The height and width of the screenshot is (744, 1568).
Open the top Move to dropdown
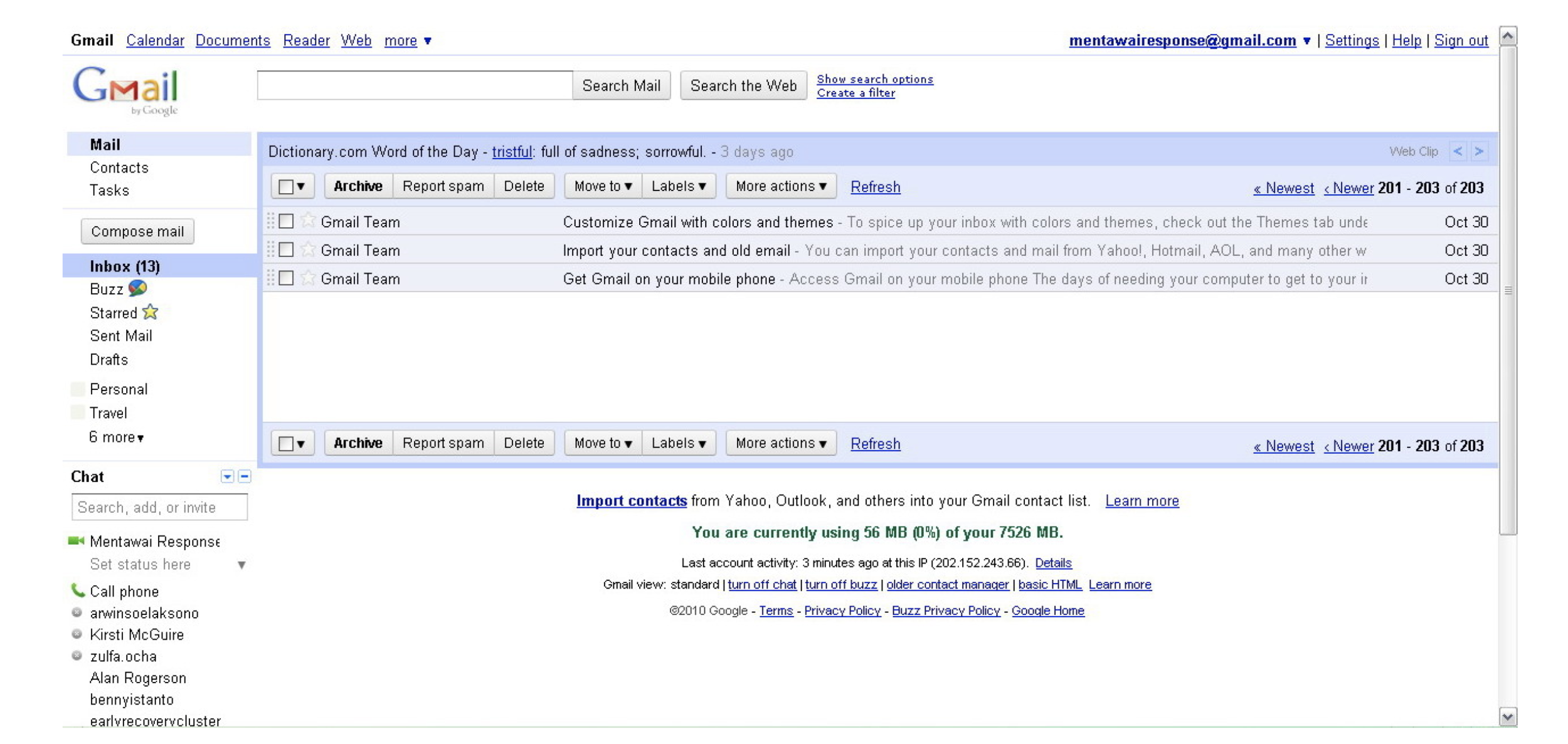coord(602,186)
